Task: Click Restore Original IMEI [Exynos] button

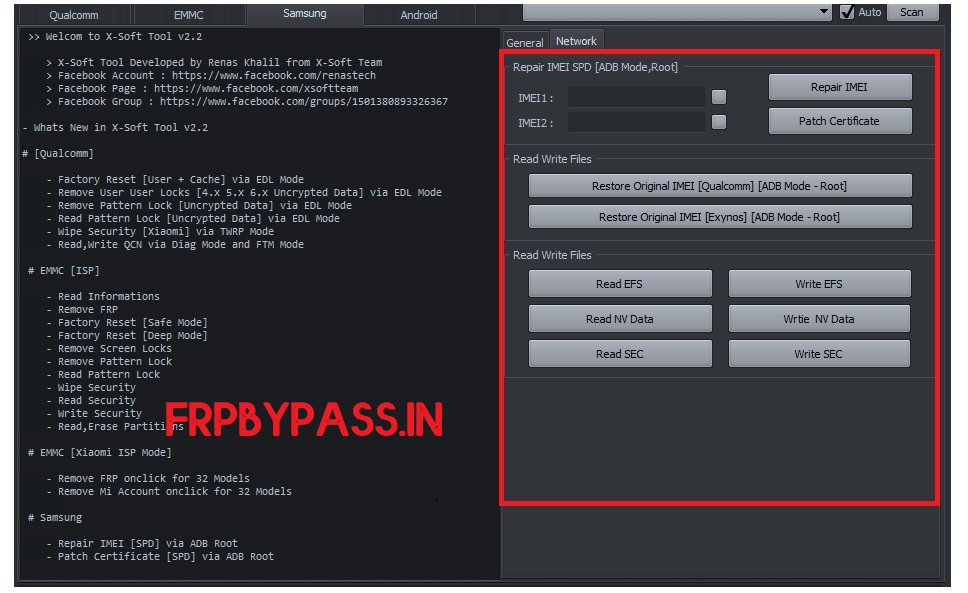Action: point(720,217)
